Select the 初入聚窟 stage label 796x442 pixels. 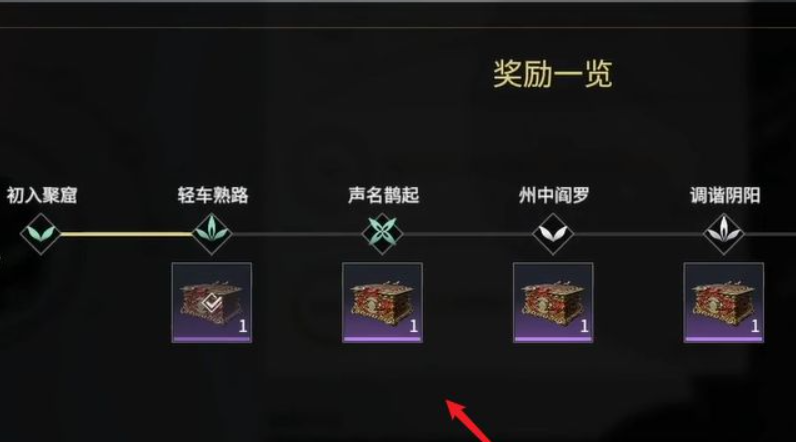click(42, 195)
